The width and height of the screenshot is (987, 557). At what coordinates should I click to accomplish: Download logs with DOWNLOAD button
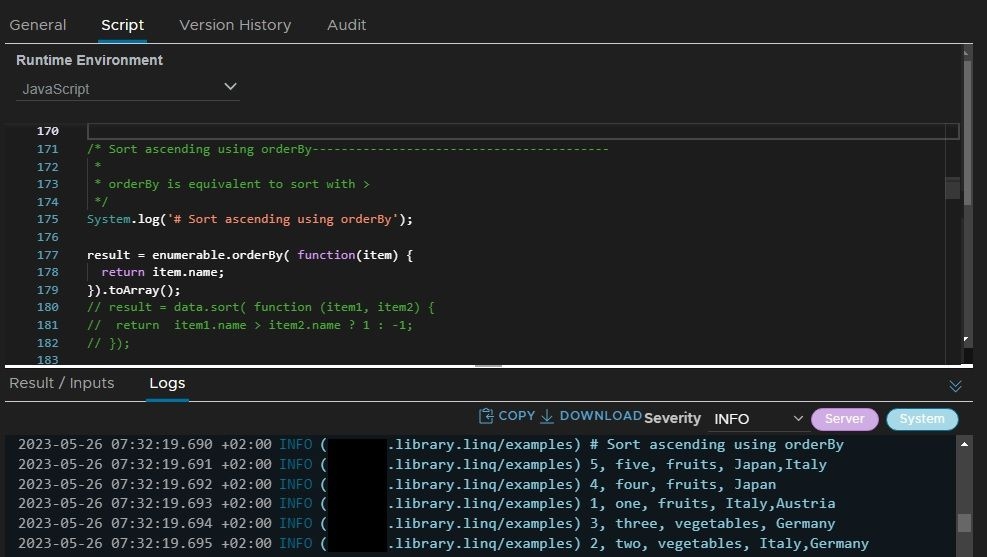[x=591, y=416]
